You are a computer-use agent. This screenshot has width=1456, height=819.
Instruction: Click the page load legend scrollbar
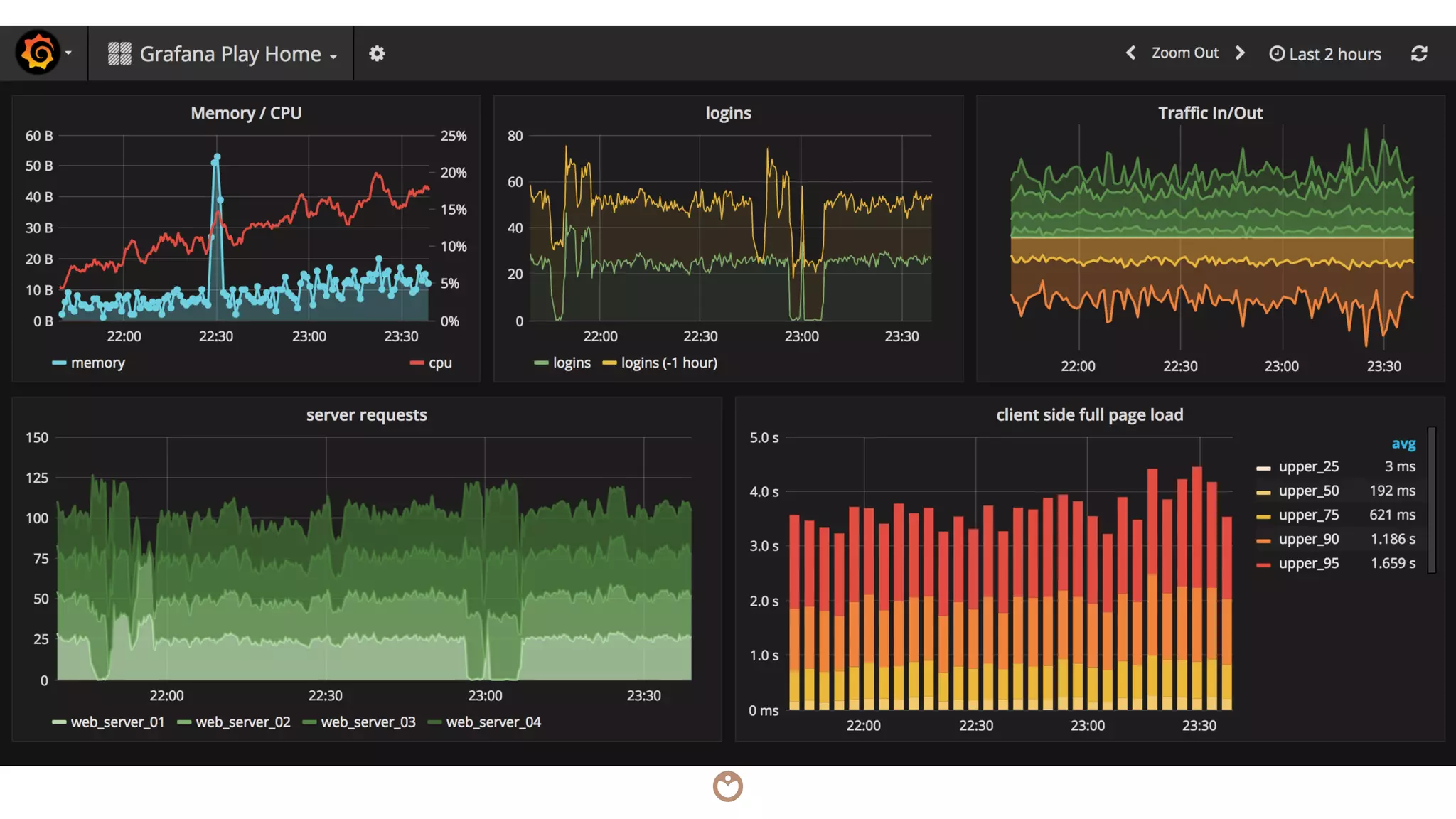pyautogui.click(x=1432, y=499)
